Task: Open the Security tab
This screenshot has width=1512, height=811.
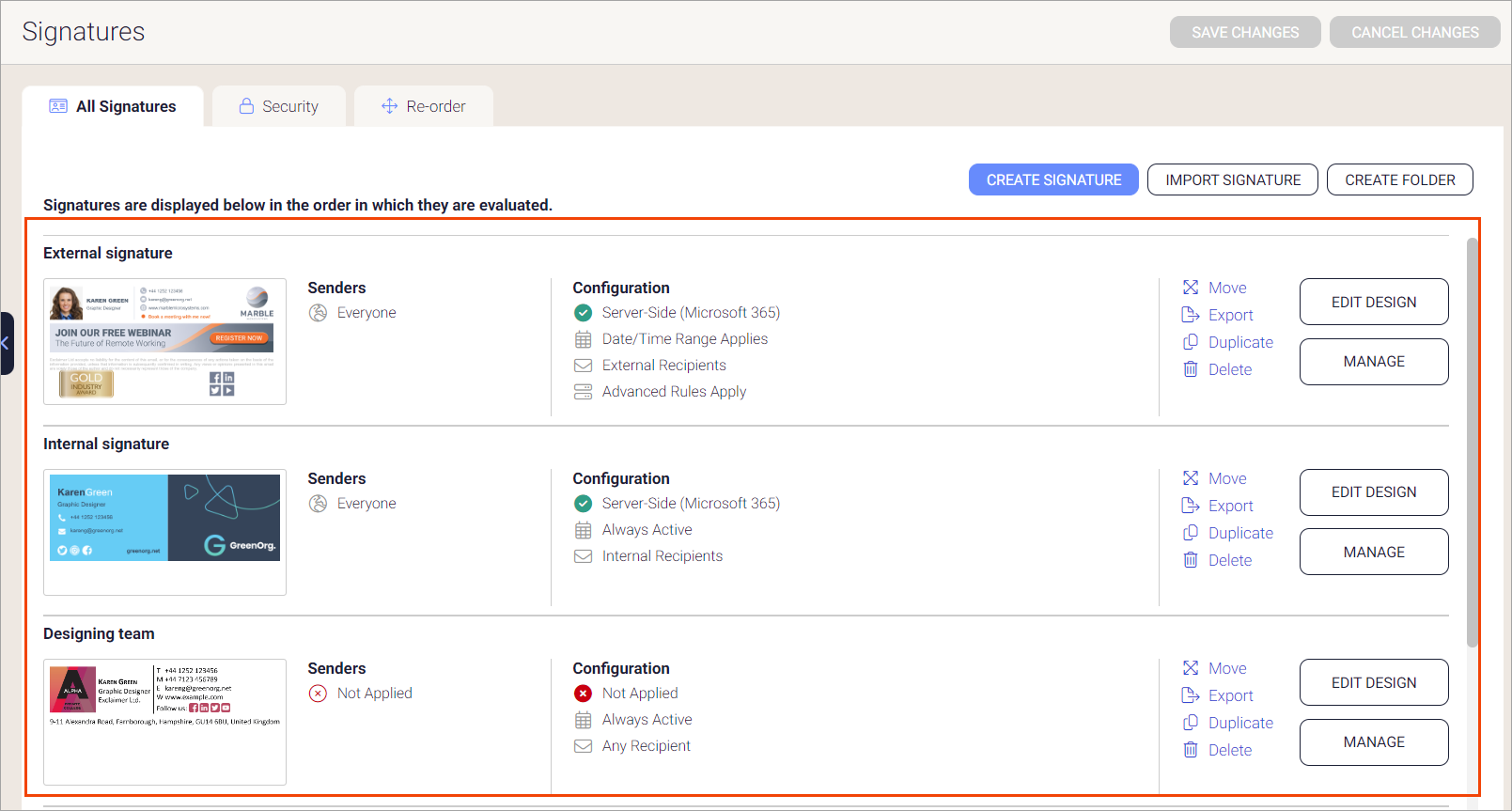Action: point(279,106)
